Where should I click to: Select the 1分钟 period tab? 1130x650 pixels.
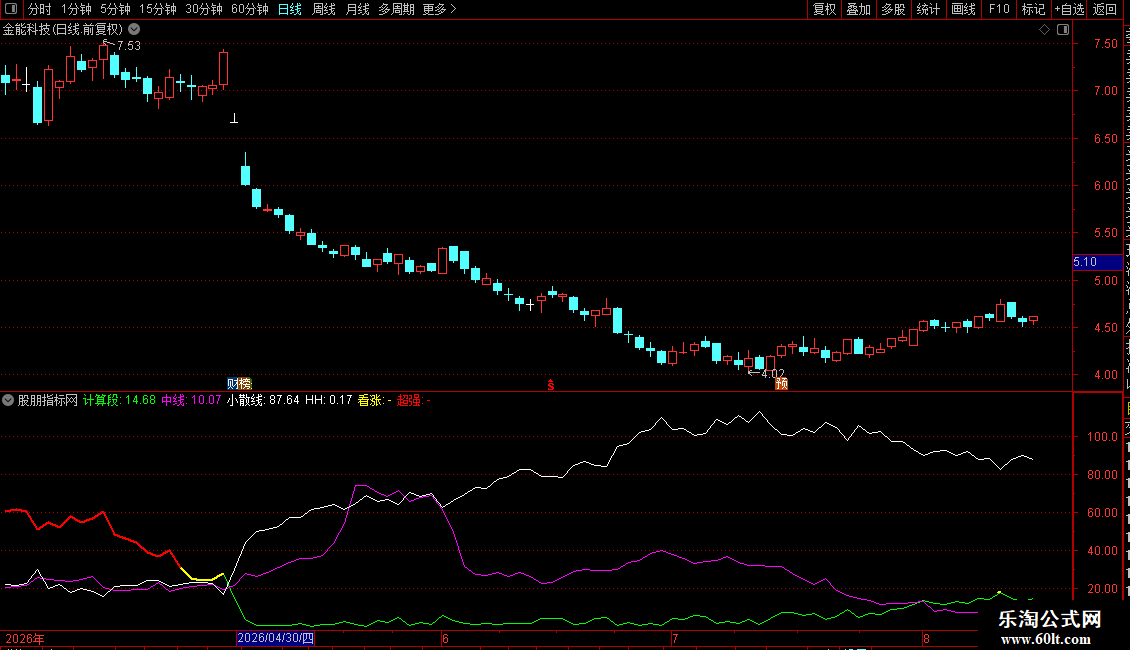click(76, 9)
